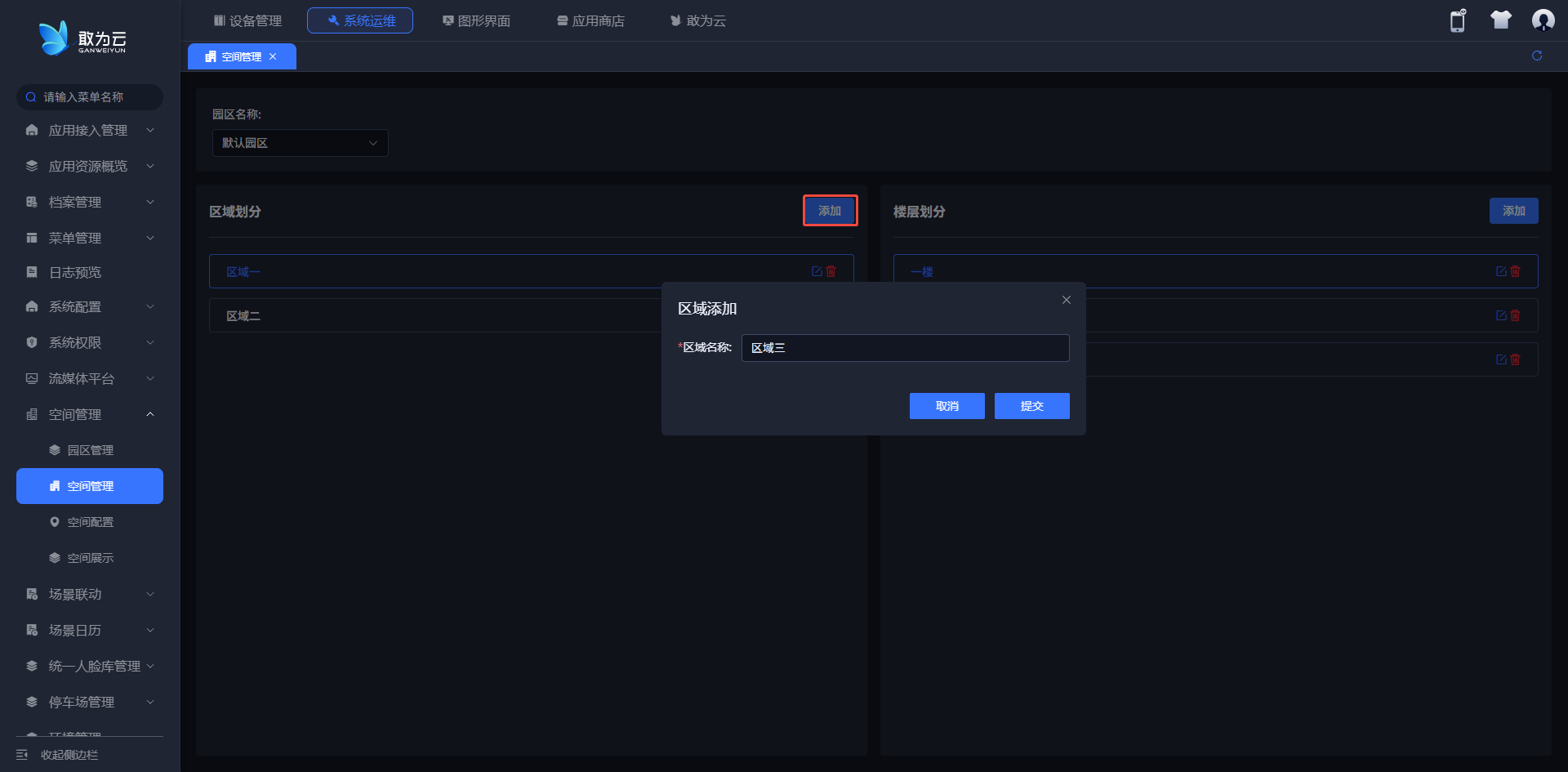Select 空间配置 in the sidebar
Screen dimensions: 1568x772
[90, 522]
